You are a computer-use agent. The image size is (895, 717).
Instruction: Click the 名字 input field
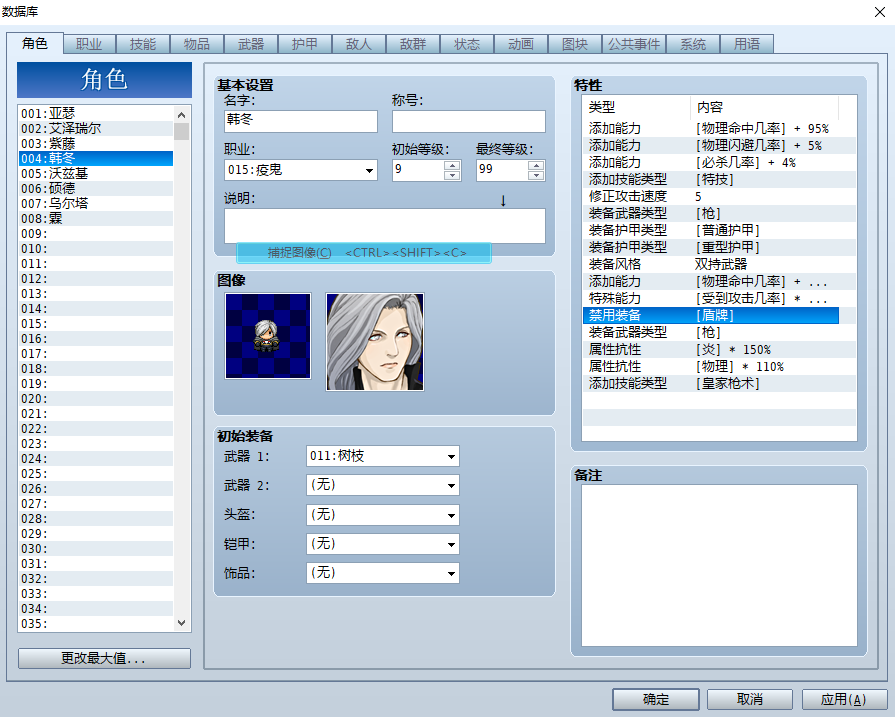[301, 121]
